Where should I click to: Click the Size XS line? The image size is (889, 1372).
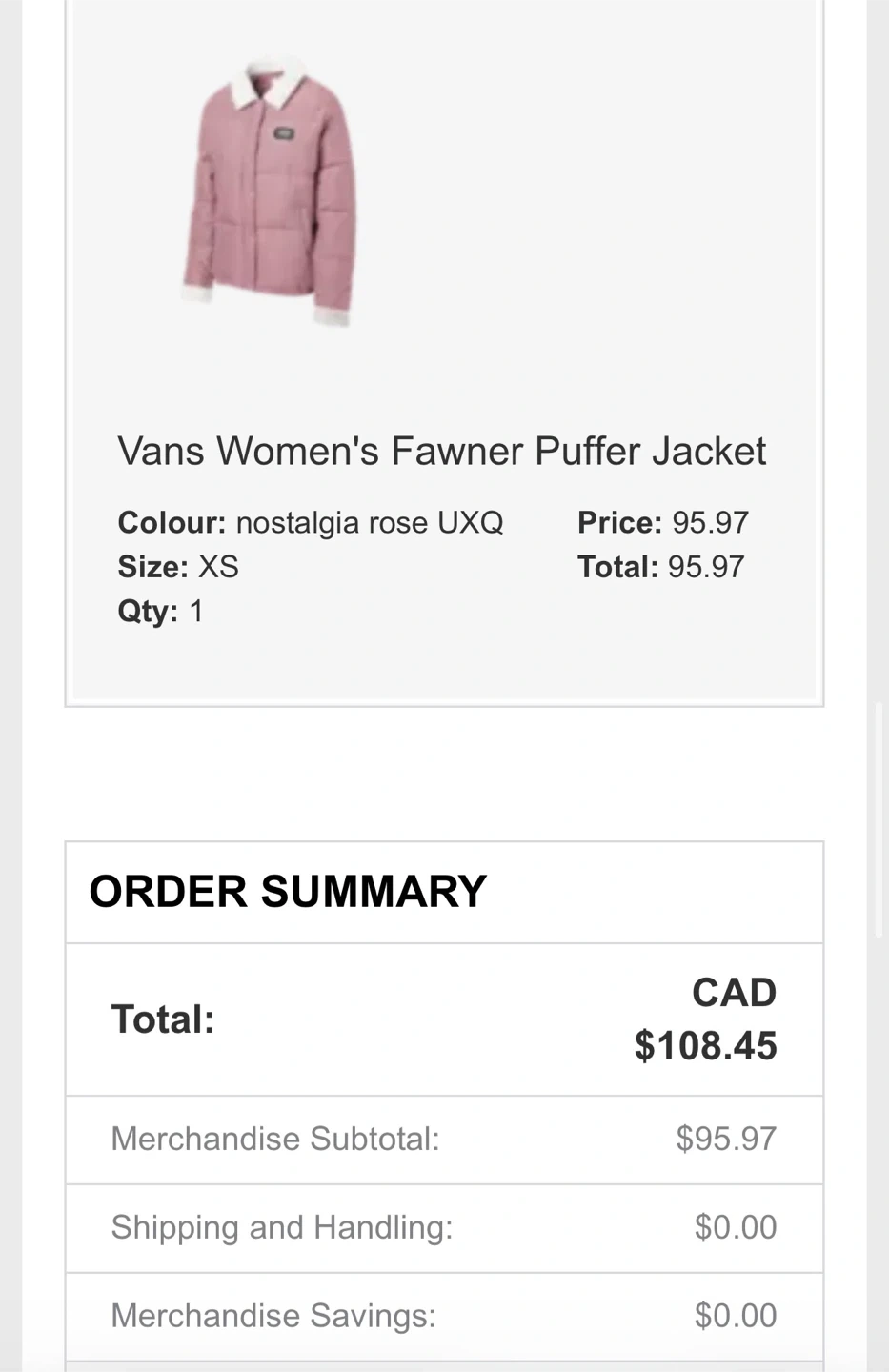click(178, 567)
